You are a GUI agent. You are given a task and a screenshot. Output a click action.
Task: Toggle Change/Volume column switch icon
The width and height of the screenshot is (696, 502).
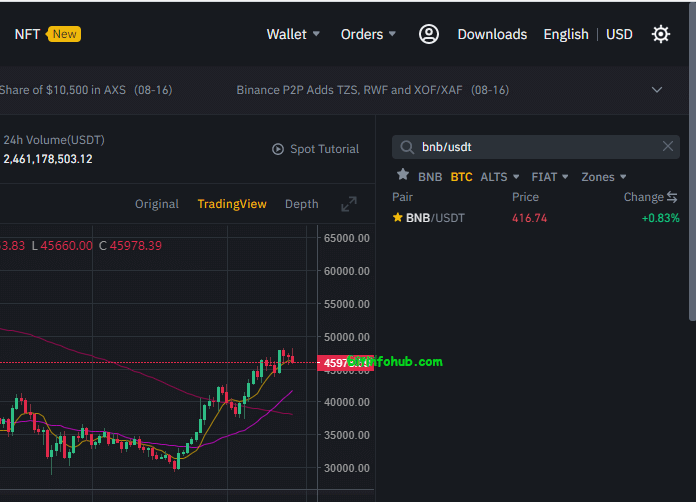[x=672, y=197]
